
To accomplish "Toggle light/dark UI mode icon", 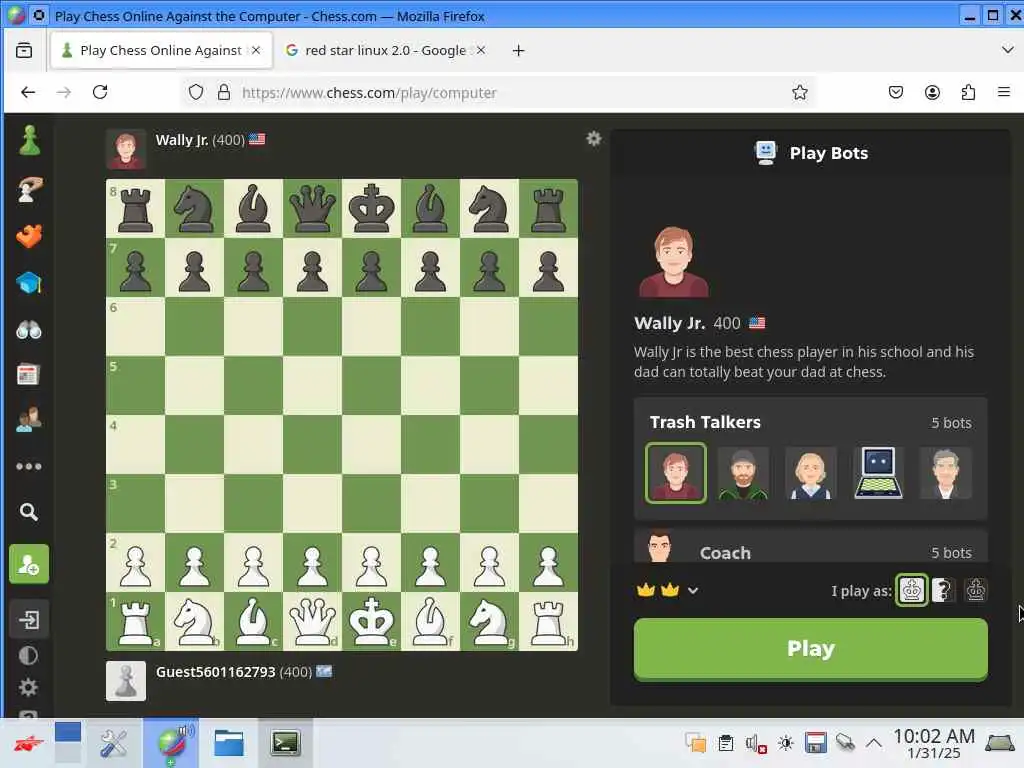I will pos(28,656).
